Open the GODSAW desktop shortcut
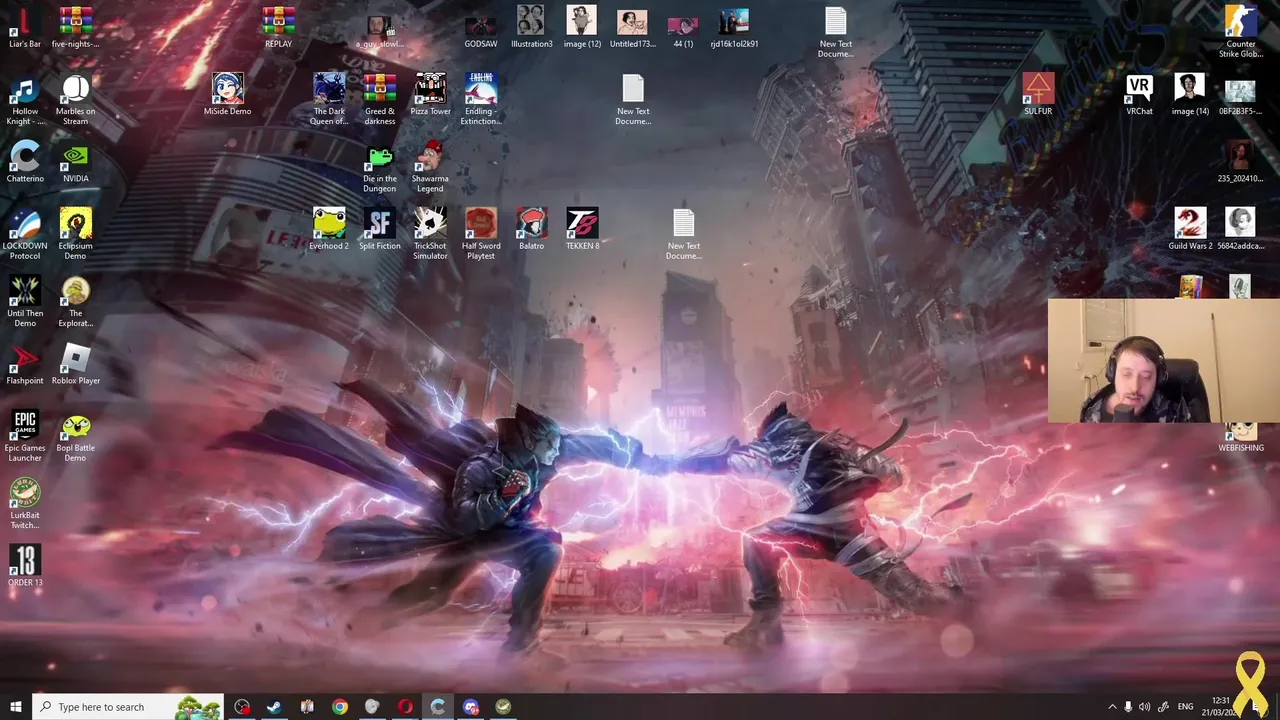 481,27
